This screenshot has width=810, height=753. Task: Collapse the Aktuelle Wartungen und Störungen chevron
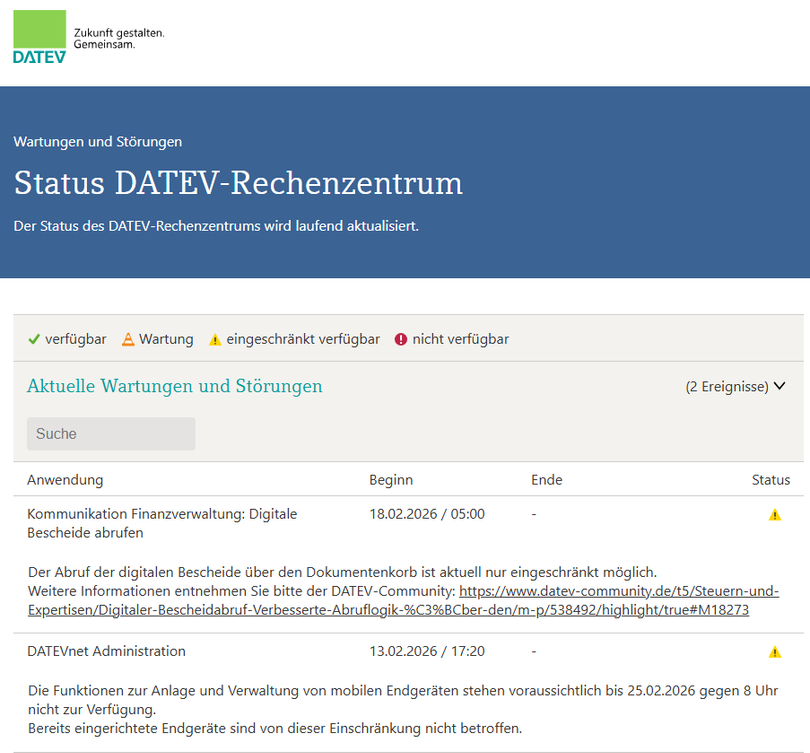tap(780, 386)
